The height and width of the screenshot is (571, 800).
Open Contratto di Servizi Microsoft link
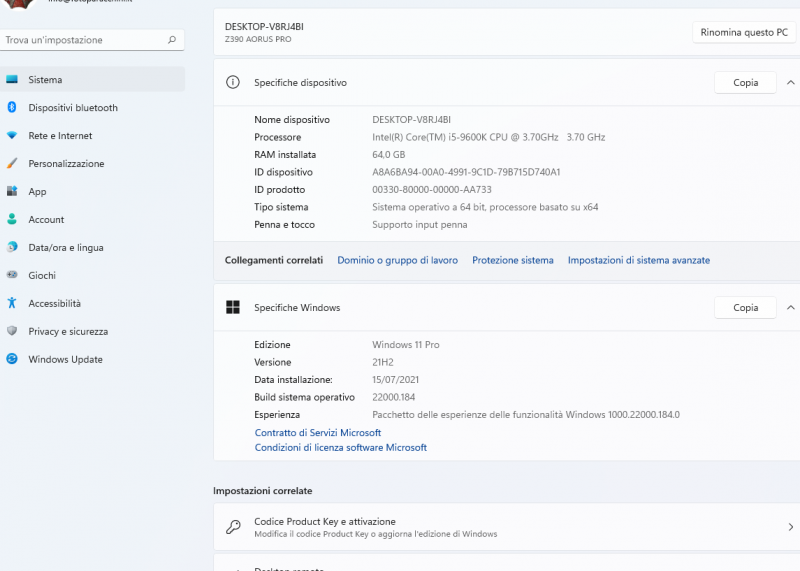tap(318, 433)
